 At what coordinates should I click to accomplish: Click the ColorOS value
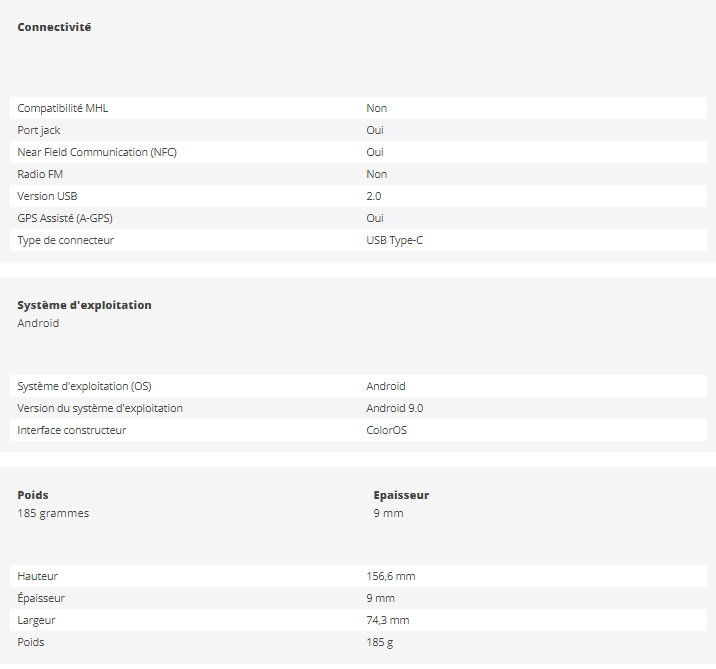click(x=386, y=430)
